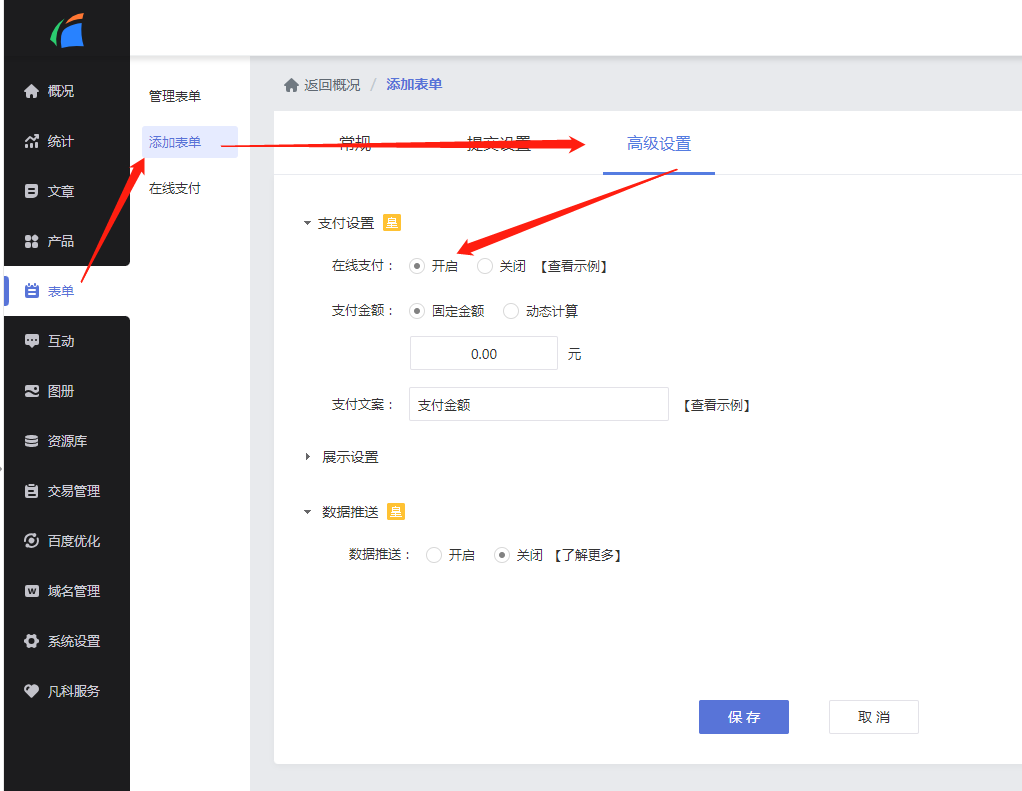Image resolution: width=1022 pixels, height=791 pixels.
Task: Open 统计 statistics chart icon
Action: tap(31, 141)
